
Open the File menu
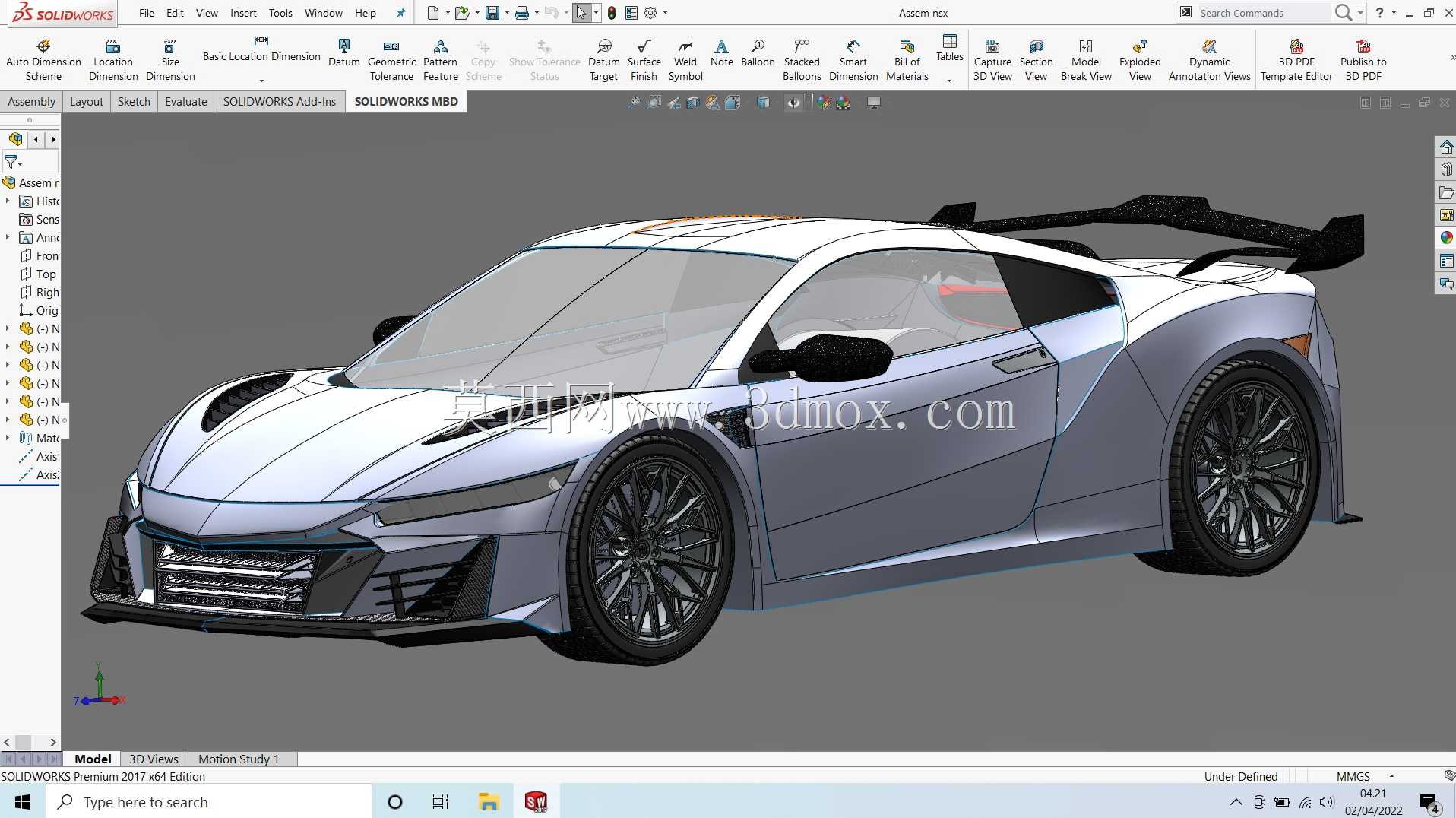(147, 13)
